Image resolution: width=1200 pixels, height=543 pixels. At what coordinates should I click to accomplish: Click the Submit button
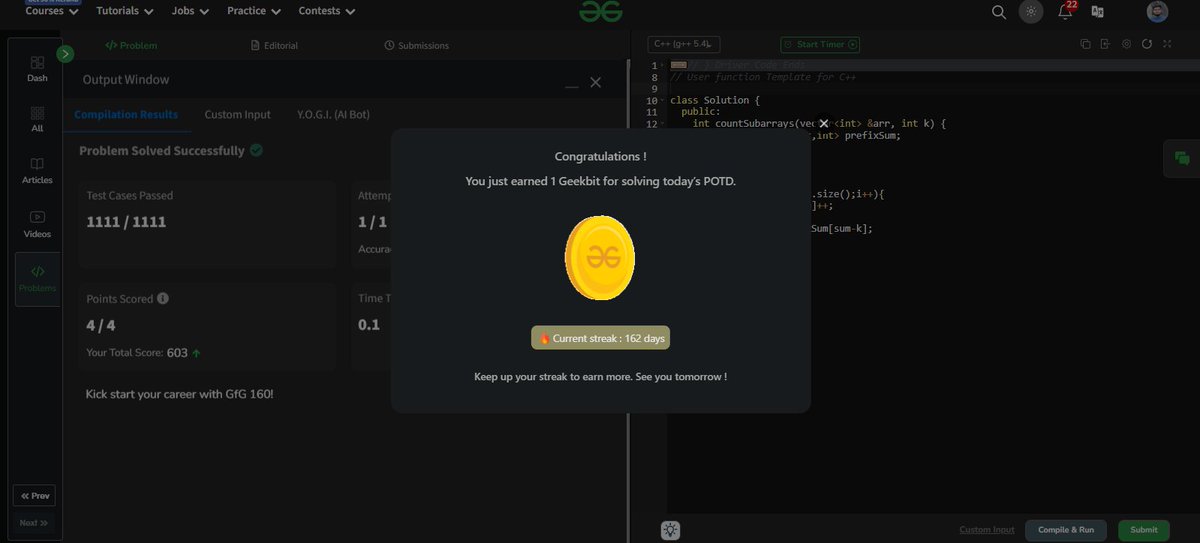1144,530
